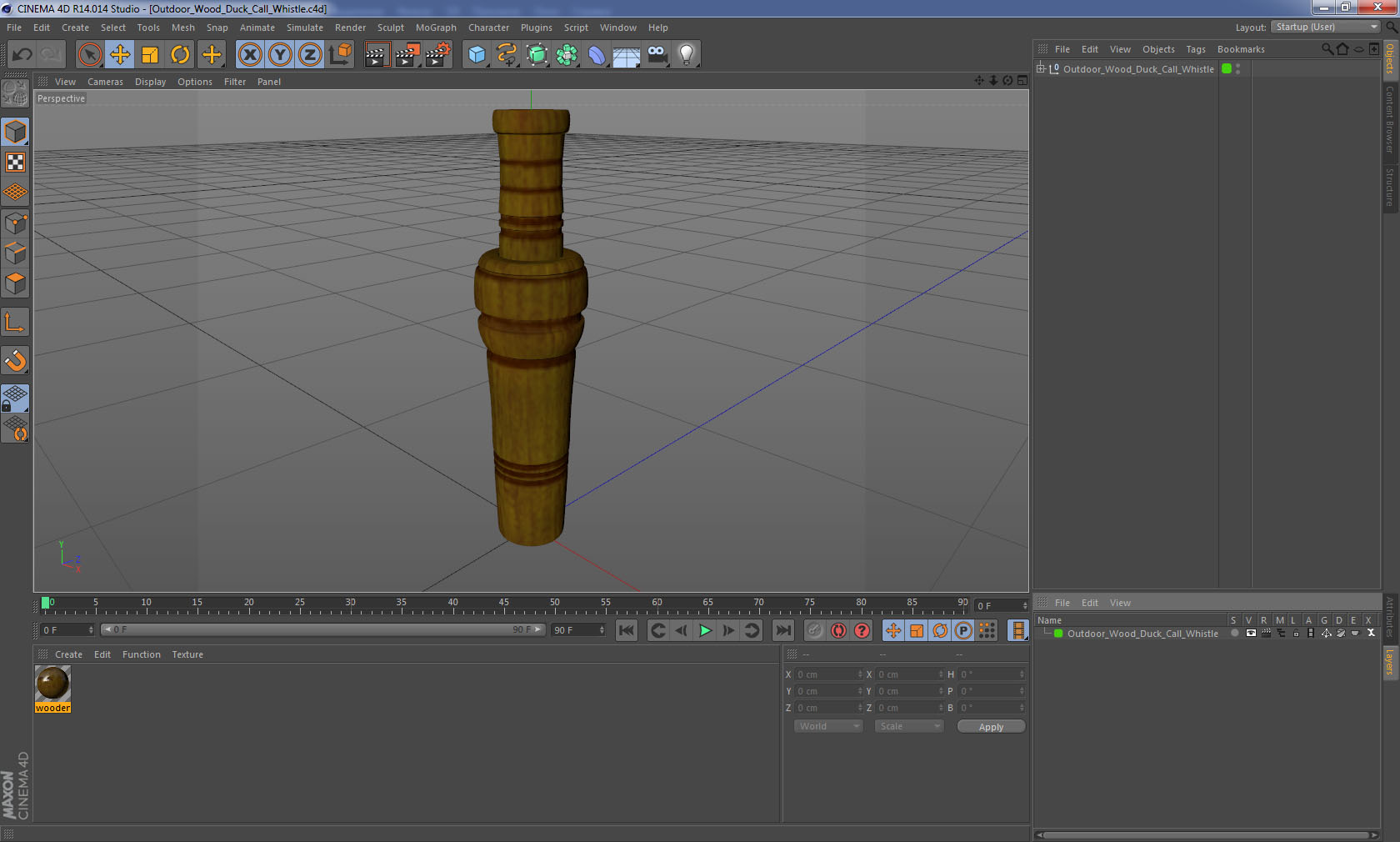This screenshot has width=1400, height=842.
Task: Open viewport Cameras menu
Action: coord(105,82)
